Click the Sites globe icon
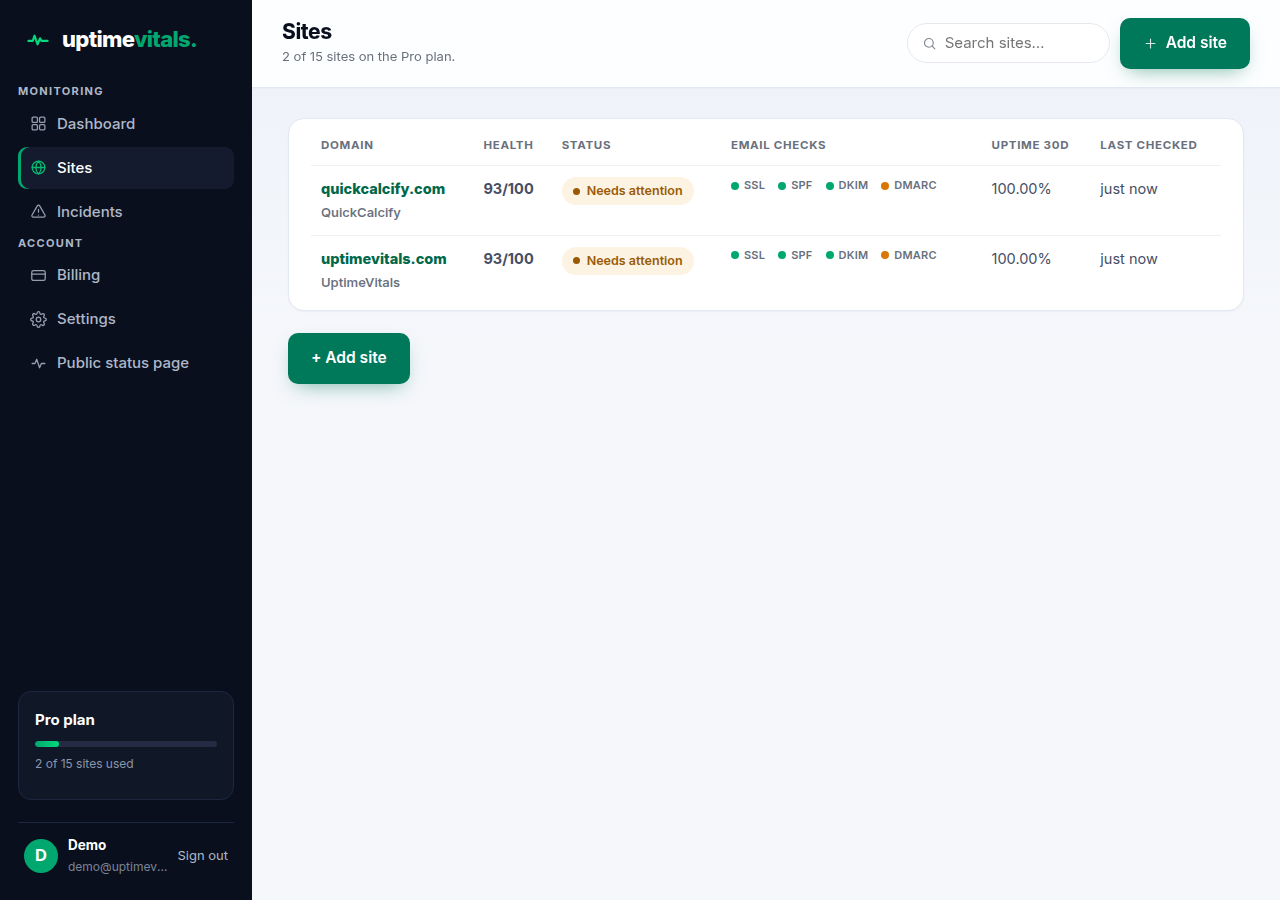This screenshot has width=1280, height=900. [x=39, y=168]
